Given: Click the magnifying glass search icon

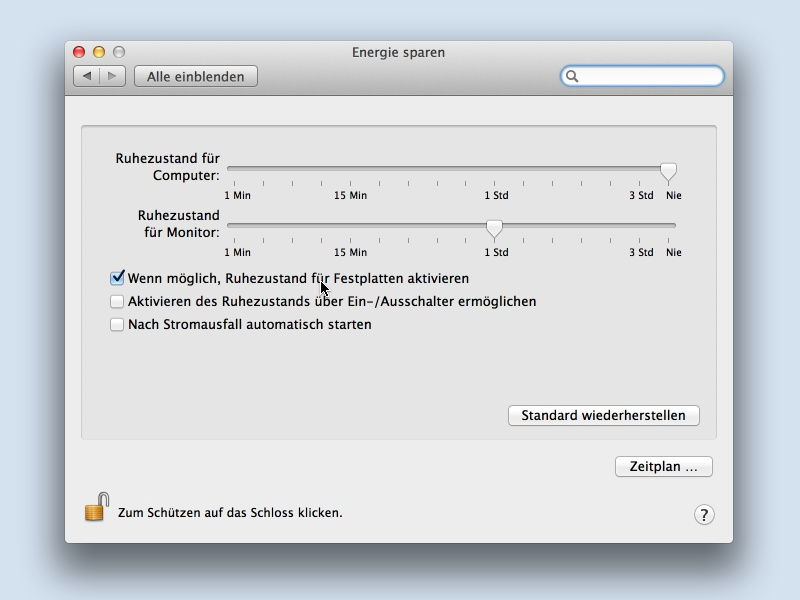Looking at the screenshot, I should coord(572,76).
